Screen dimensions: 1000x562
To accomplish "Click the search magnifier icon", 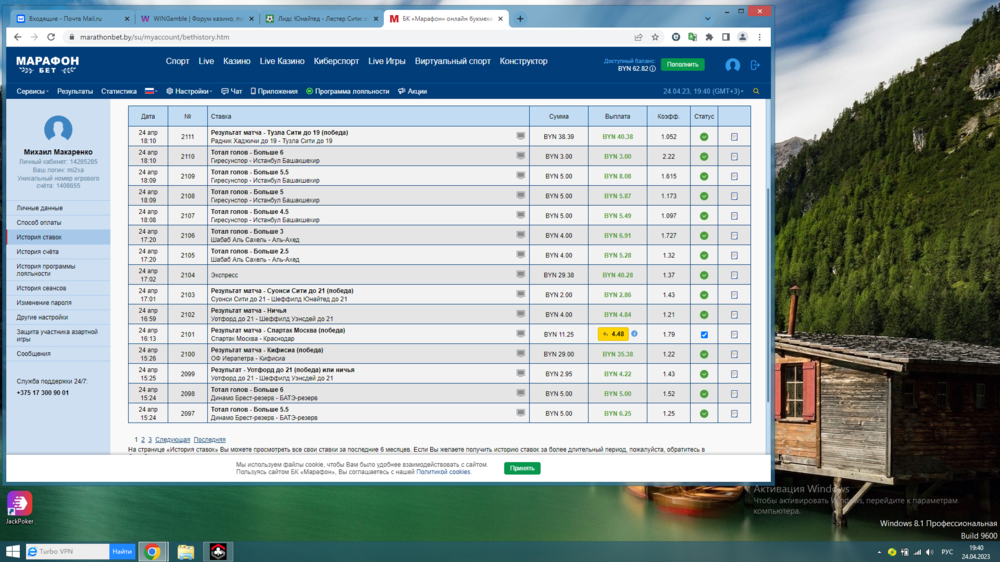I will 756,91.
